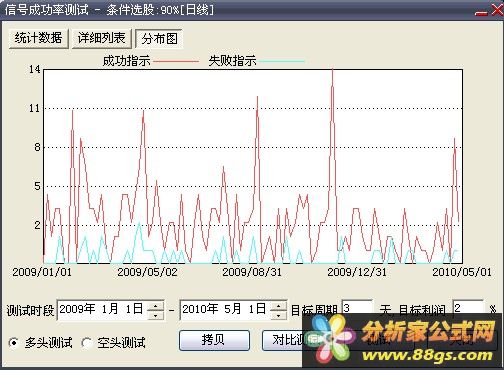Focus the 目标利润 percent input

(468, 308)
